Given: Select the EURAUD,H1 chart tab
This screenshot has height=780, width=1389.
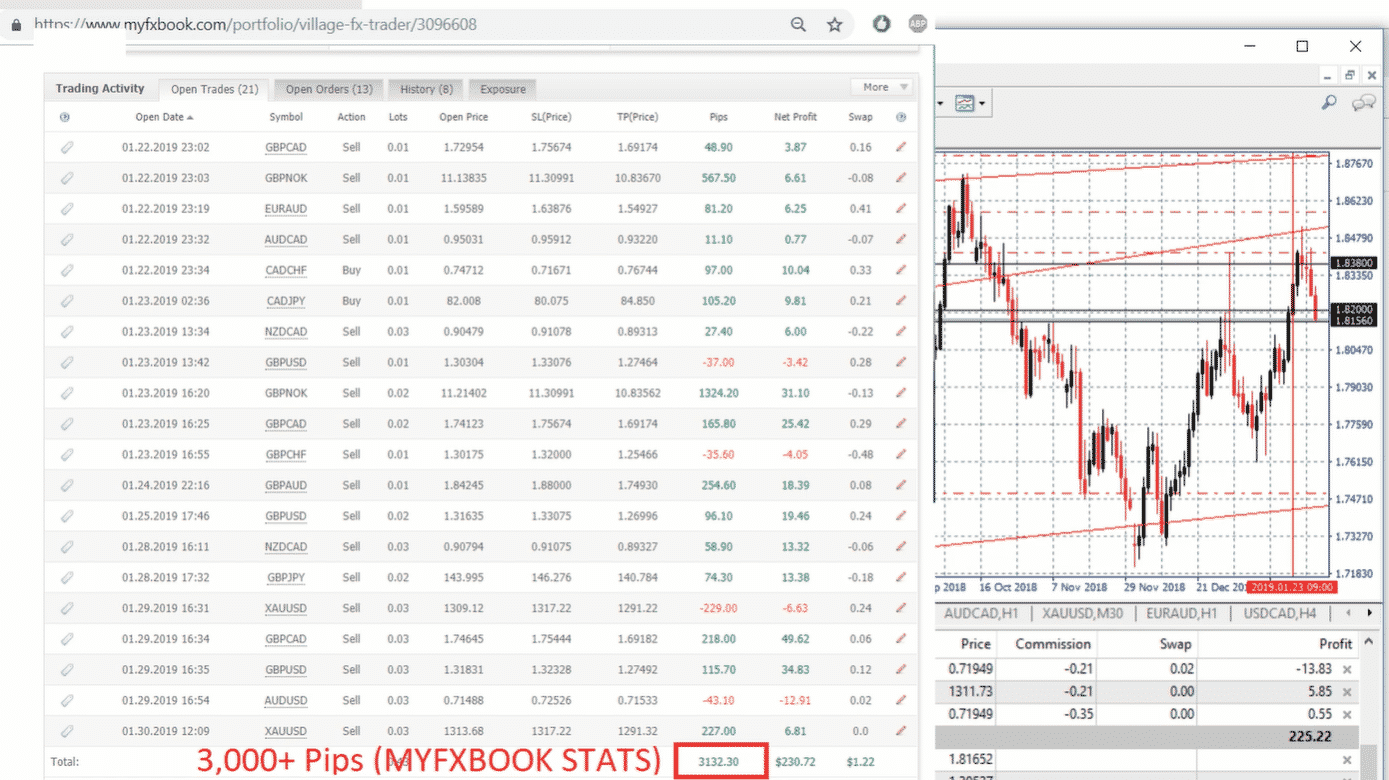Looking at the screenshot, I should pos(1182,613).
